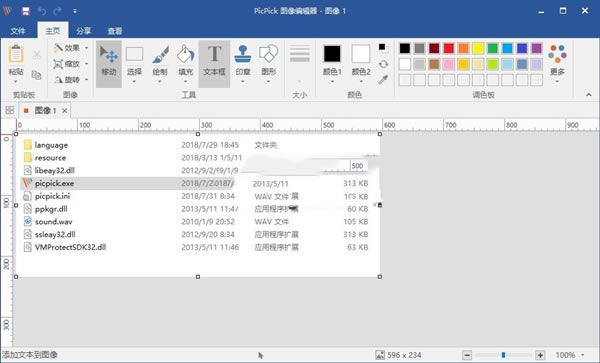Swap colors with the circular arrows icon

pos(383,64)
